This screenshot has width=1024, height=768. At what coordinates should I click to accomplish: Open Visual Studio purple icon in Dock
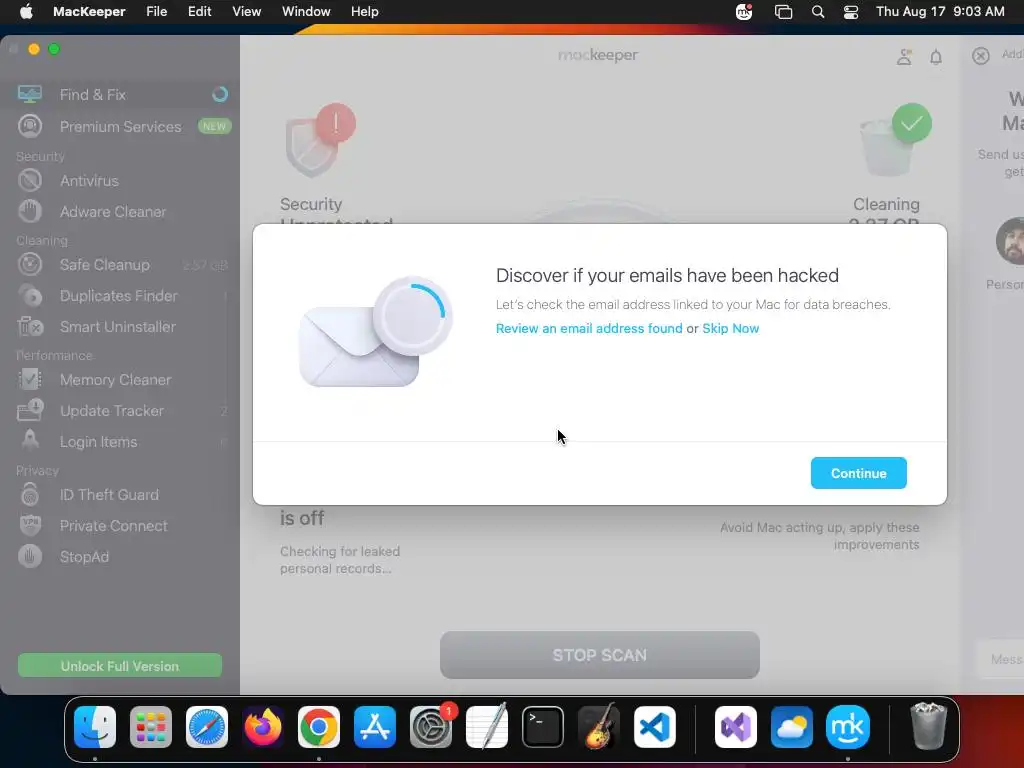coord(735,727)
